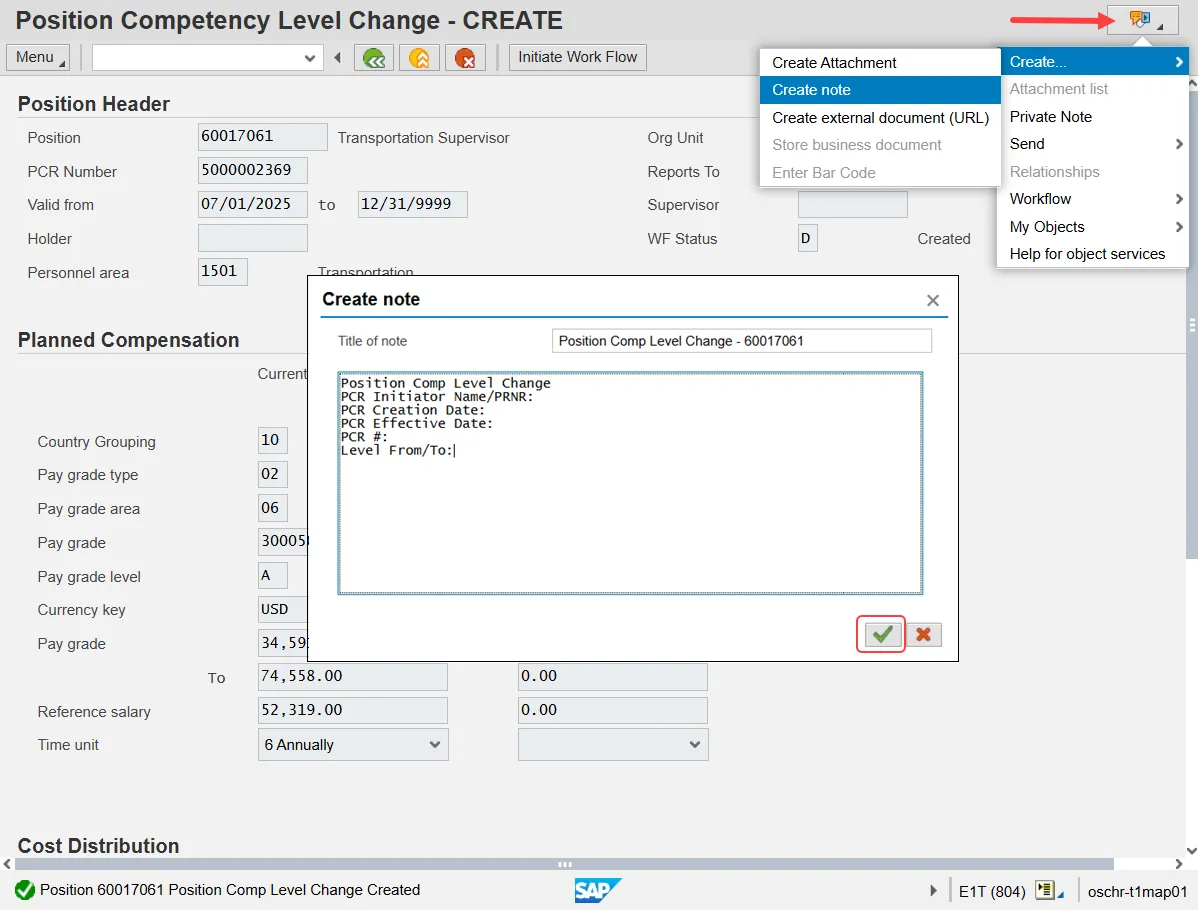
Task: Open the Services for Object icon
Action: pyautogui.click(x=1141, y=19)
